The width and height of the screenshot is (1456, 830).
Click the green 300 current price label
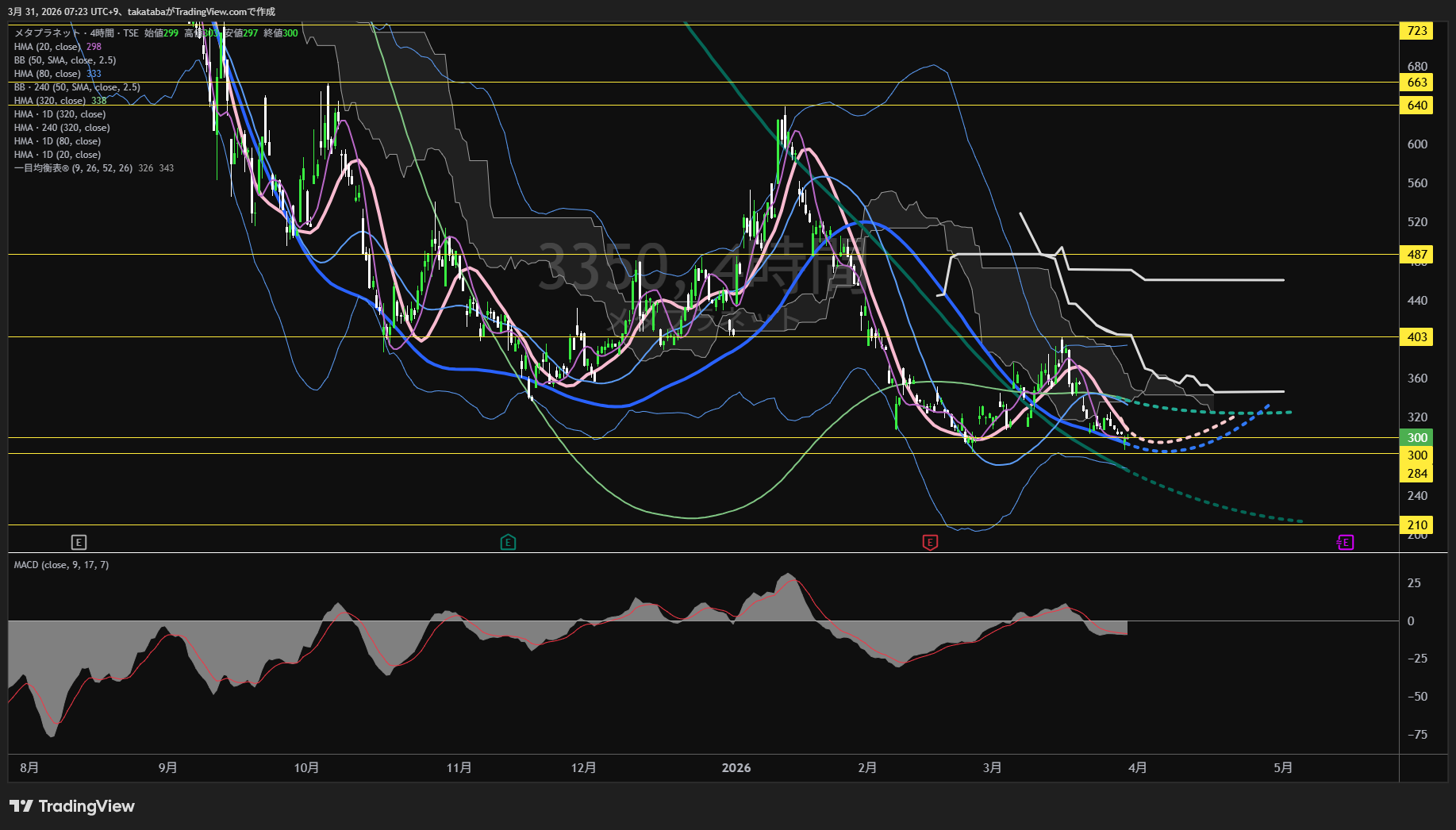tap(1417, 438)
